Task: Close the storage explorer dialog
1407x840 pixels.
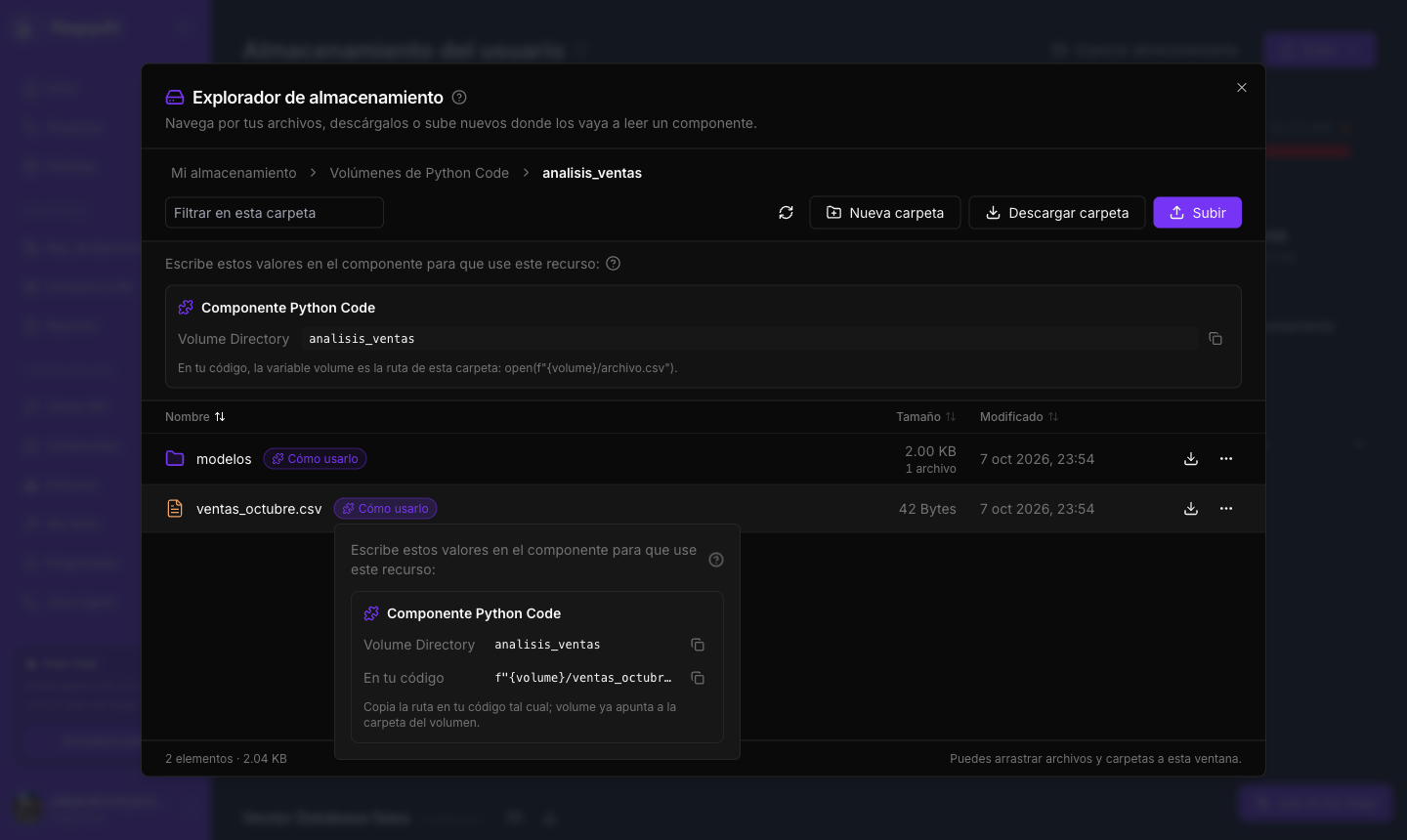Action: pos(1242,88)
